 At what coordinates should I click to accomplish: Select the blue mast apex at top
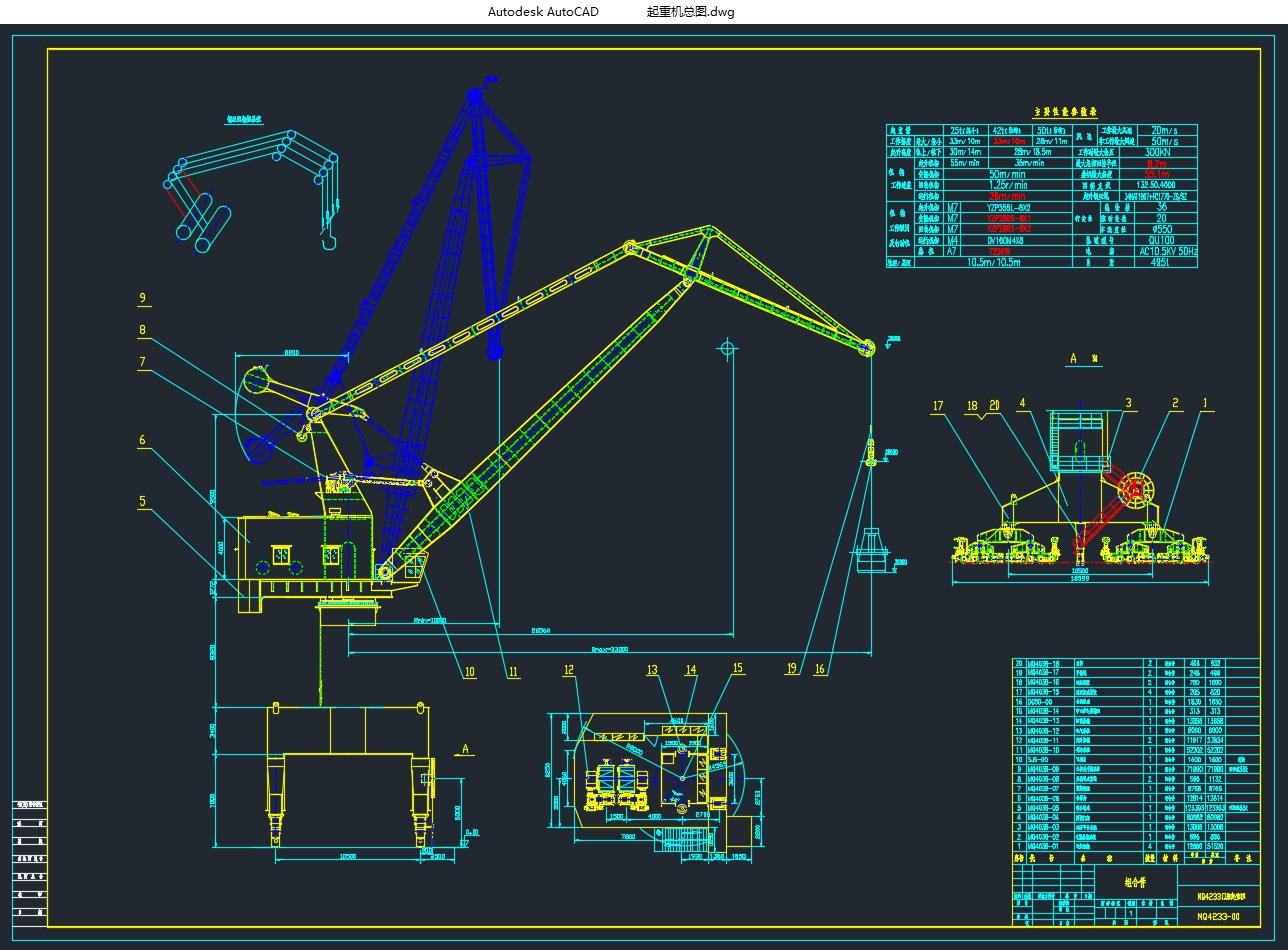(474, 95)
